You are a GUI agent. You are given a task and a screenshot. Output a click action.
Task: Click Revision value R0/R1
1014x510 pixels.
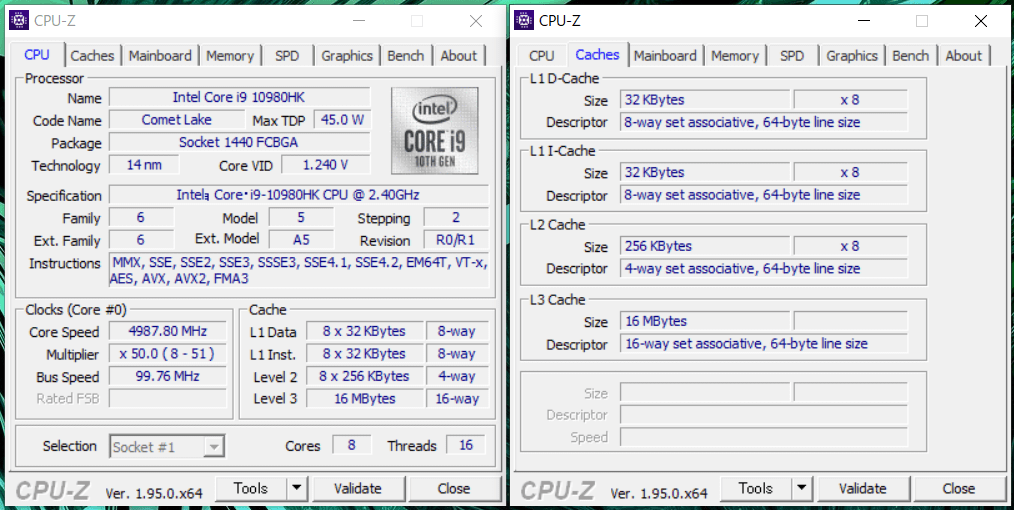[456, 240]
